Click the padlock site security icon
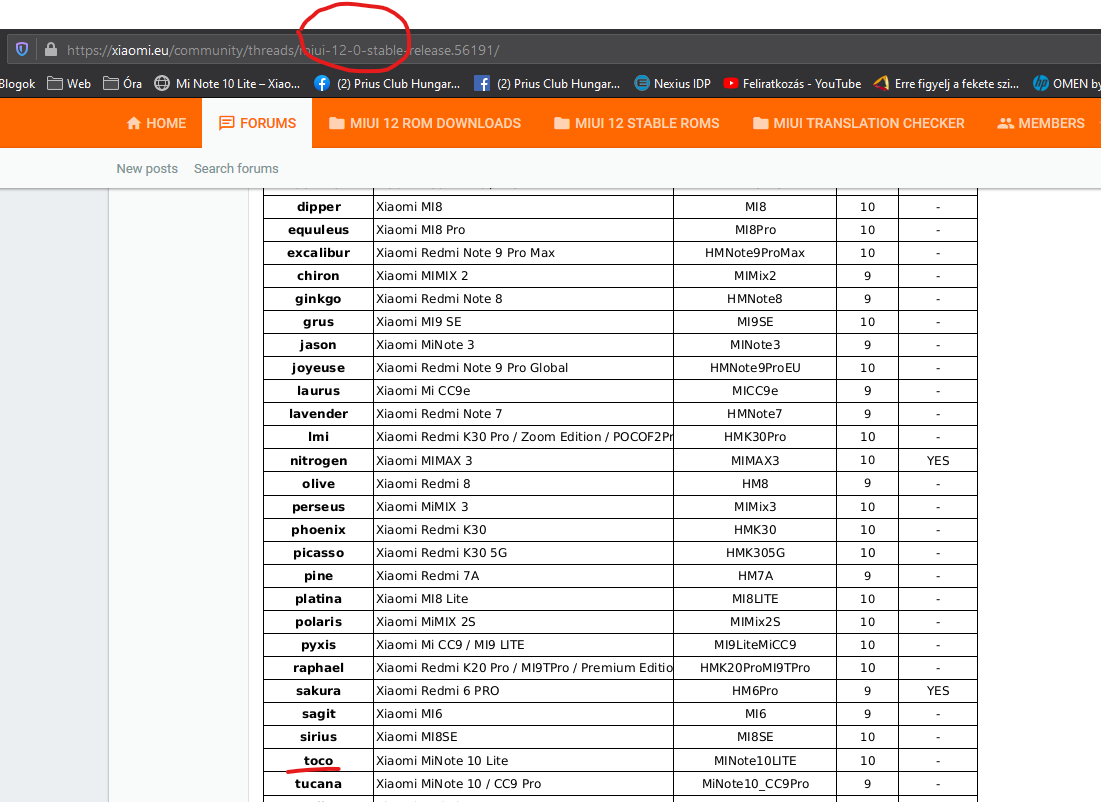Screen dimensions: 1101x802 click(x=51, y=49)
